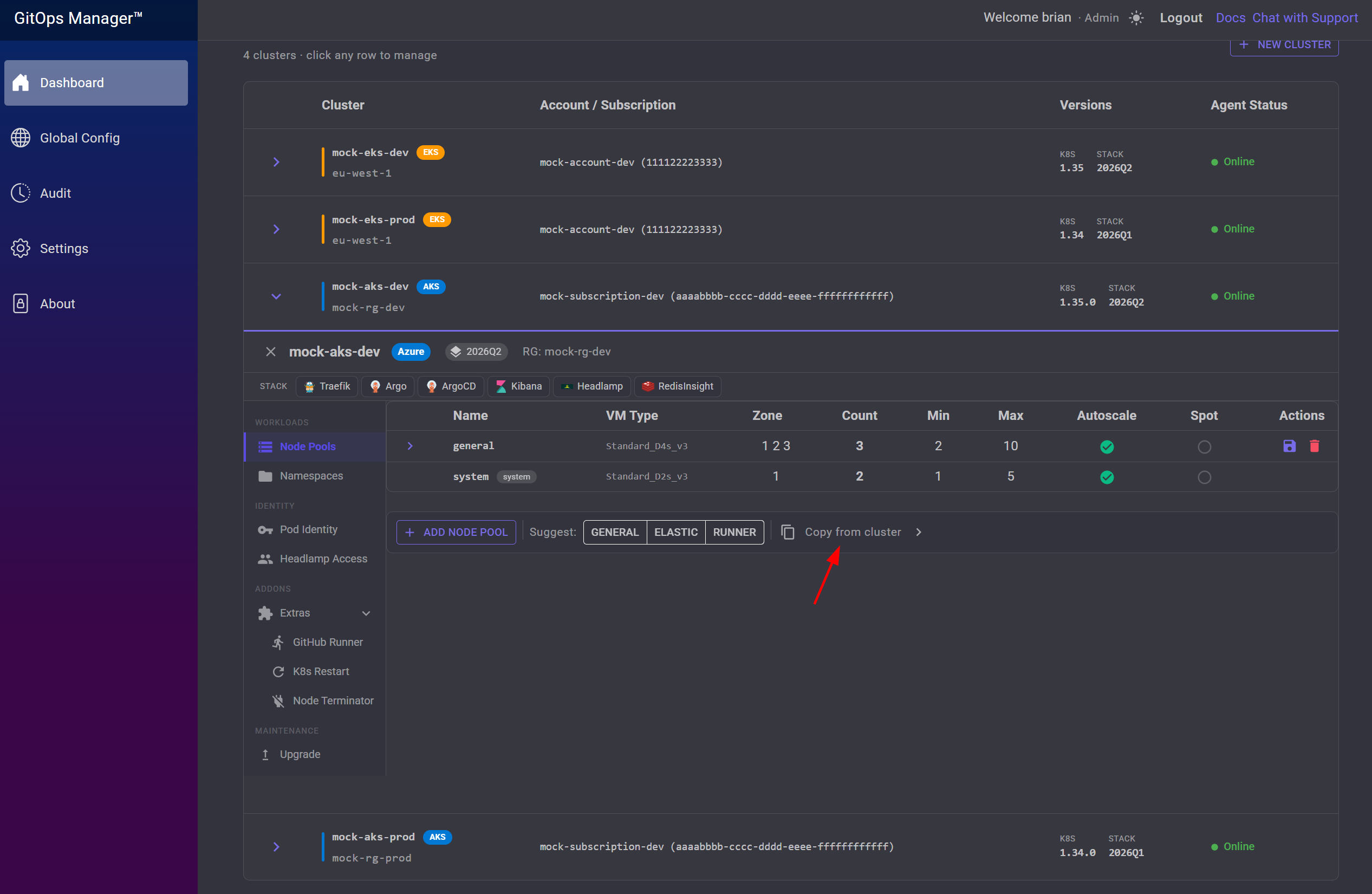Click the K8s Restart refresh icon

pyautogui.click(x=278, y=672)
